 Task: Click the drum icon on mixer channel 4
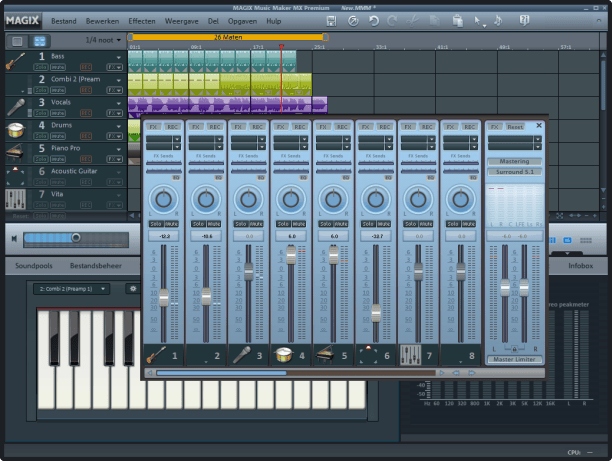[282, 354]
